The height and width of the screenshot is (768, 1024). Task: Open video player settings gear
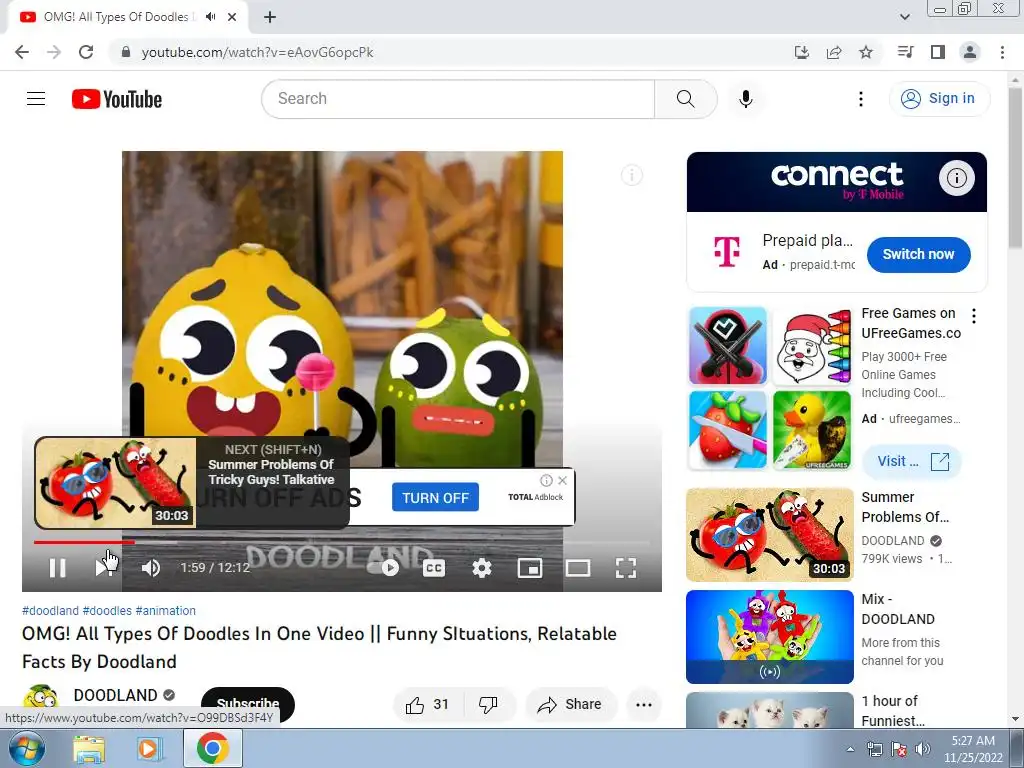coord(482,568)
